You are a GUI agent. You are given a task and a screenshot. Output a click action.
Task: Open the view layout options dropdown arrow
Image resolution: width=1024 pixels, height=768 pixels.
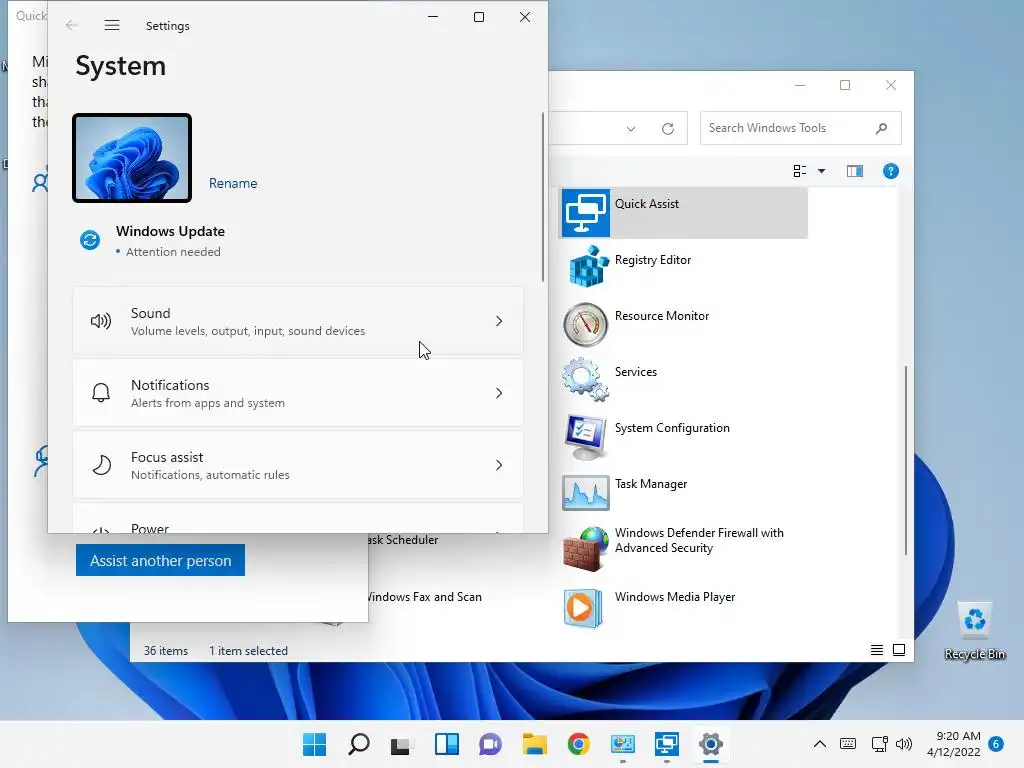[822, 171]
